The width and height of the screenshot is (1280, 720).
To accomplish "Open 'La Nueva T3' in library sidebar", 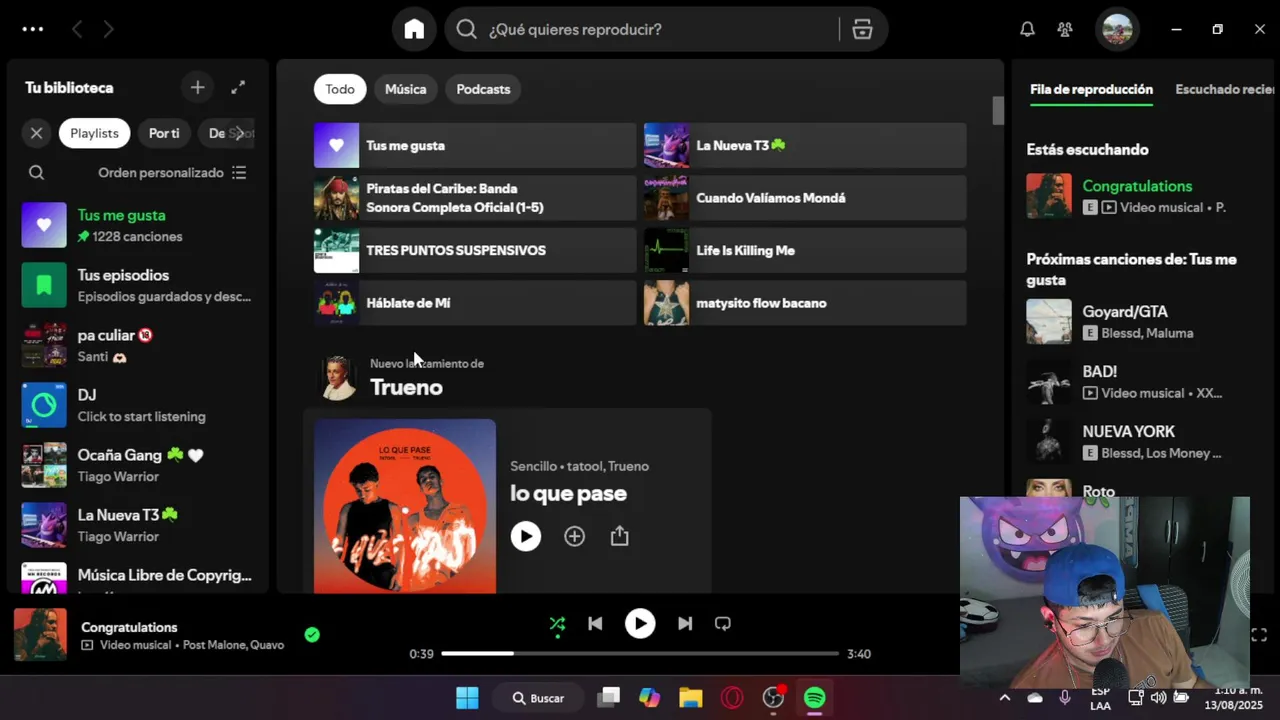I will pos(138,525).
